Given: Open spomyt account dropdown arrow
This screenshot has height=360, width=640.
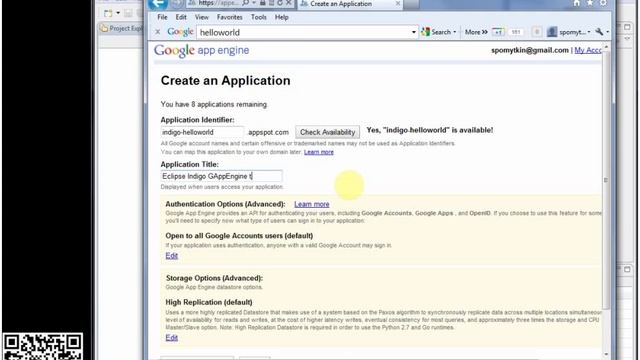Looking at the screenshot, I should coord(589,32).
